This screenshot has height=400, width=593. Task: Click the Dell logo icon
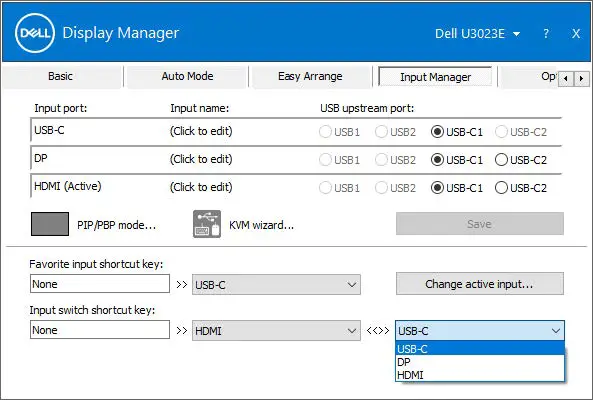pyautogui.click(x=35, y=33)
